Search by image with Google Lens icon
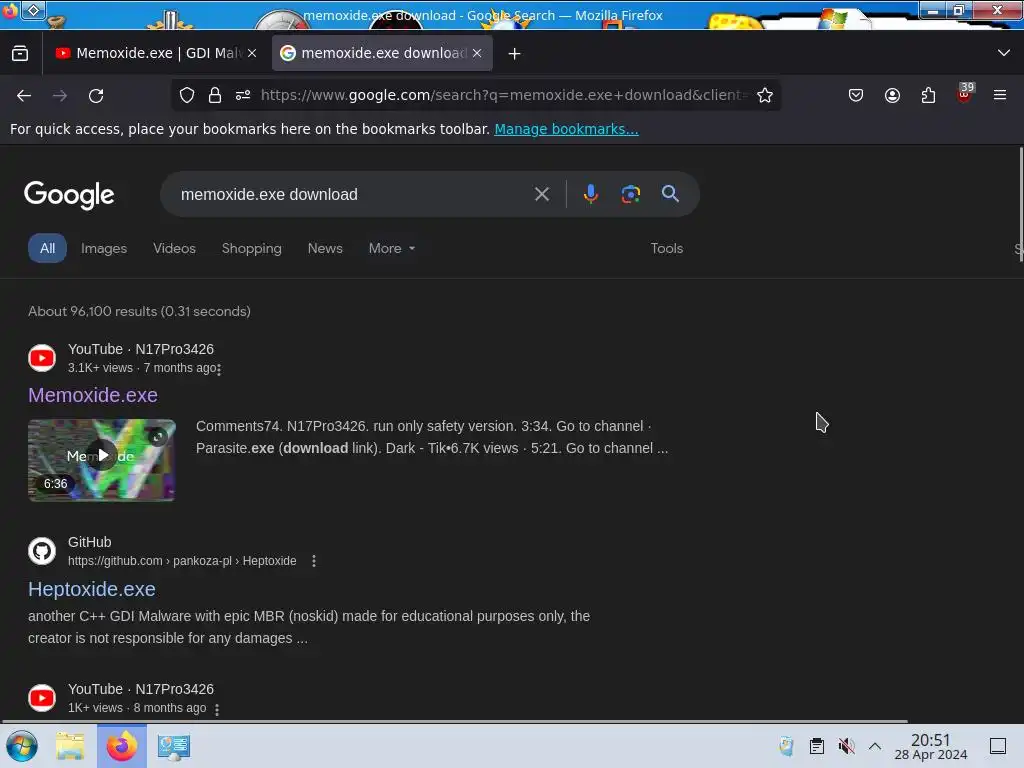 coord(630,194)
